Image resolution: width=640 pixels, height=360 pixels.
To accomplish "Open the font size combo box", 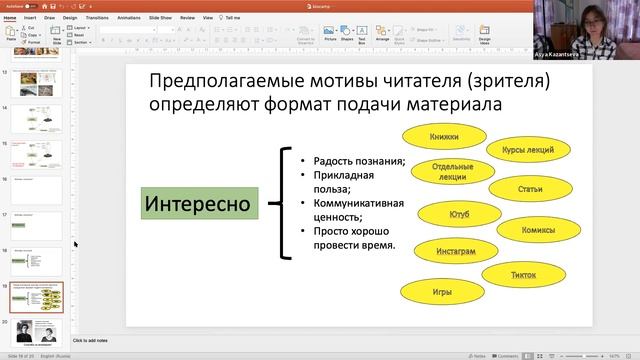I will tap(166, 30).
